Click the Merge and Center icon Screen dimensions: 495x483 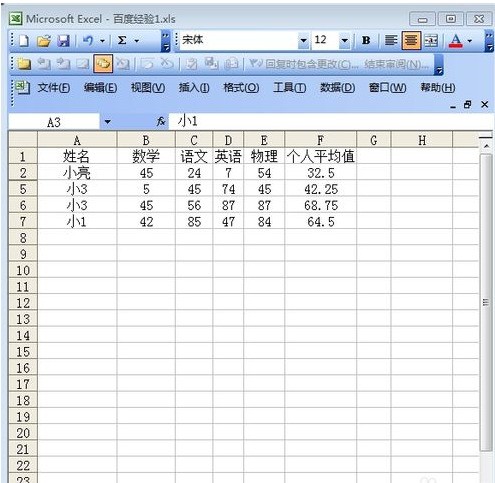[431, 41]
